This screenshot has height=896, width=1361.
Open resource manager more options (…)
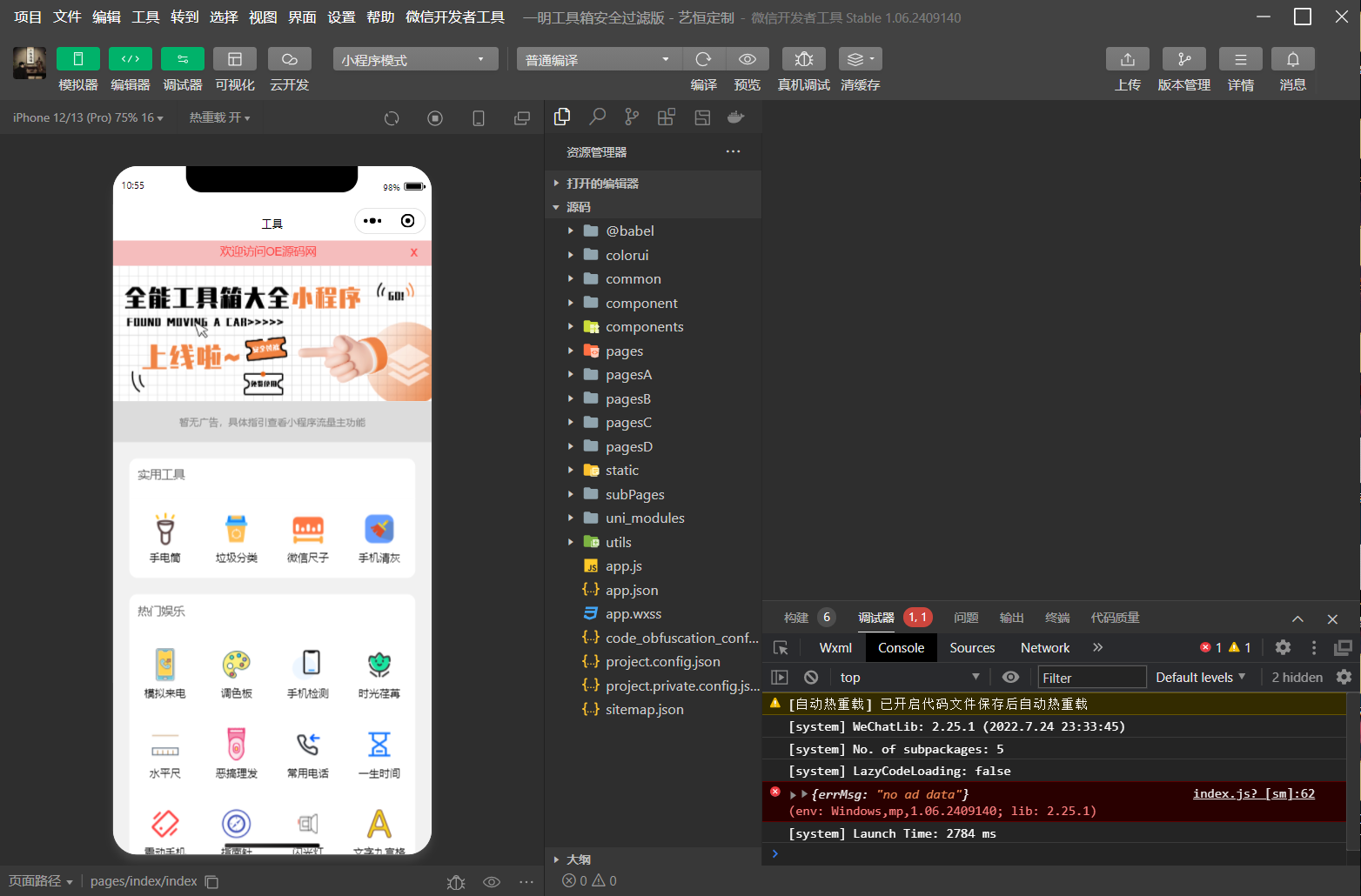(734, 151)
